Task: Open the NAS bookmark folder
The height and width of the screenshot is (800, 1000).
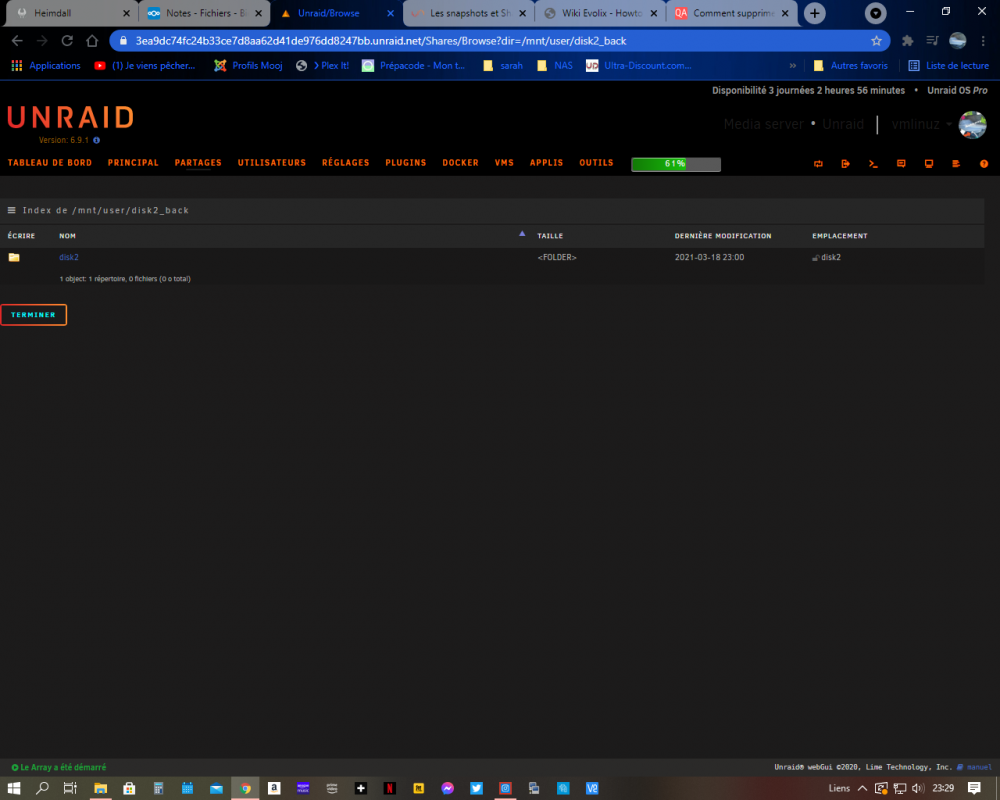Action: (555, 66)
